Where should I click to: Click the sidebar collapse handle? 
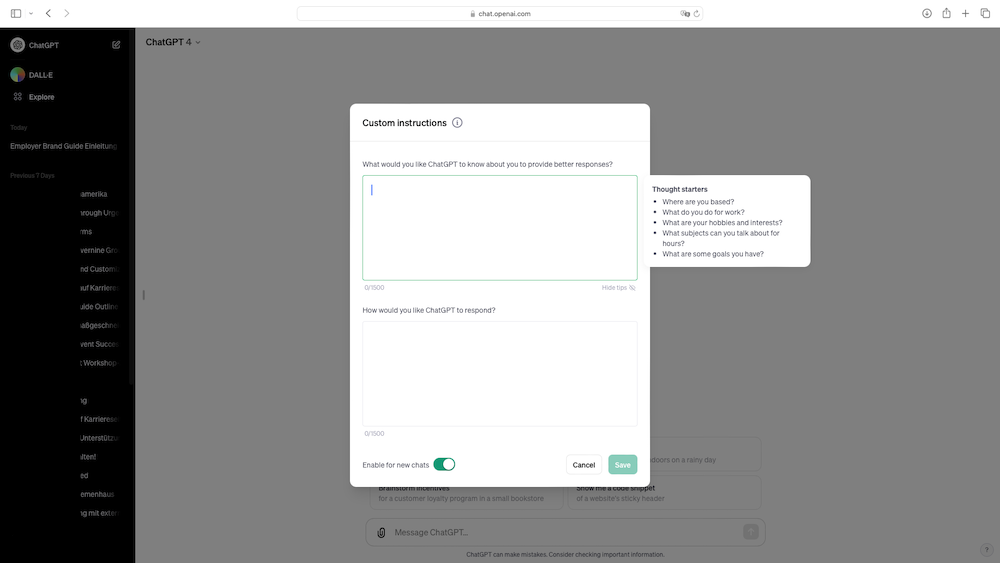(x=143, y=295)
